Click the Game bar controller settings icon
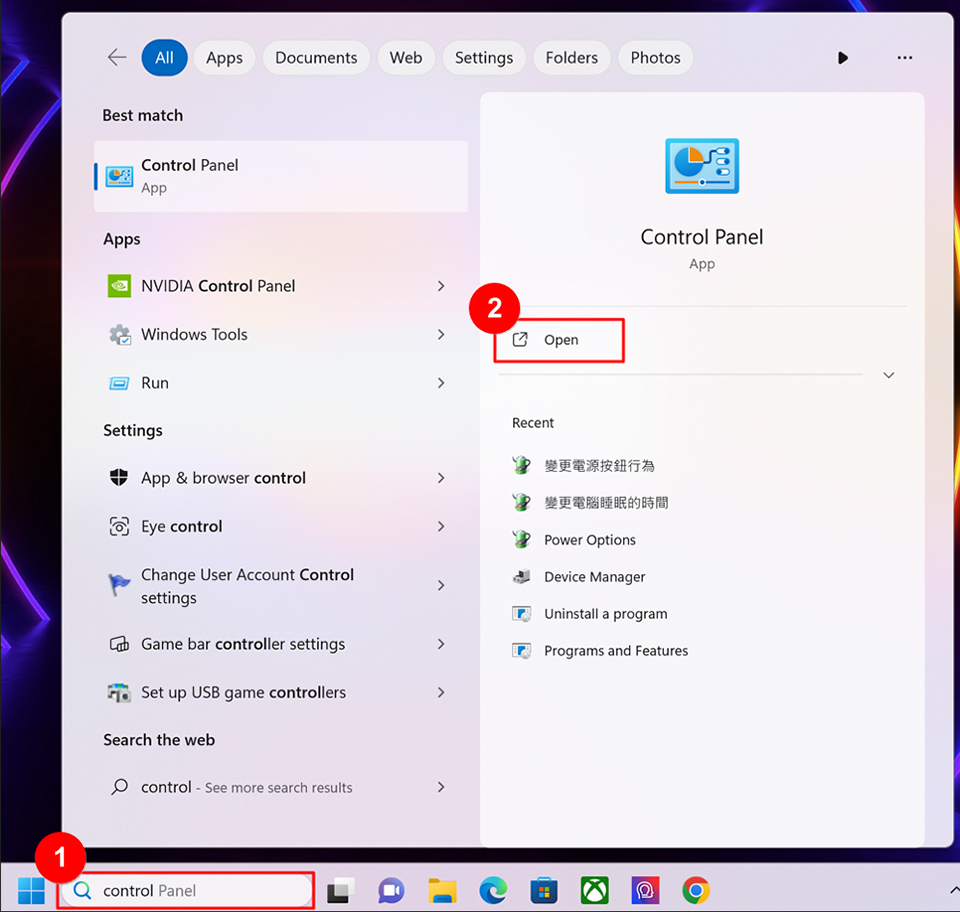The width and height of the screenshot is (960, 912). pyautogui.click(x=119, y=644)
